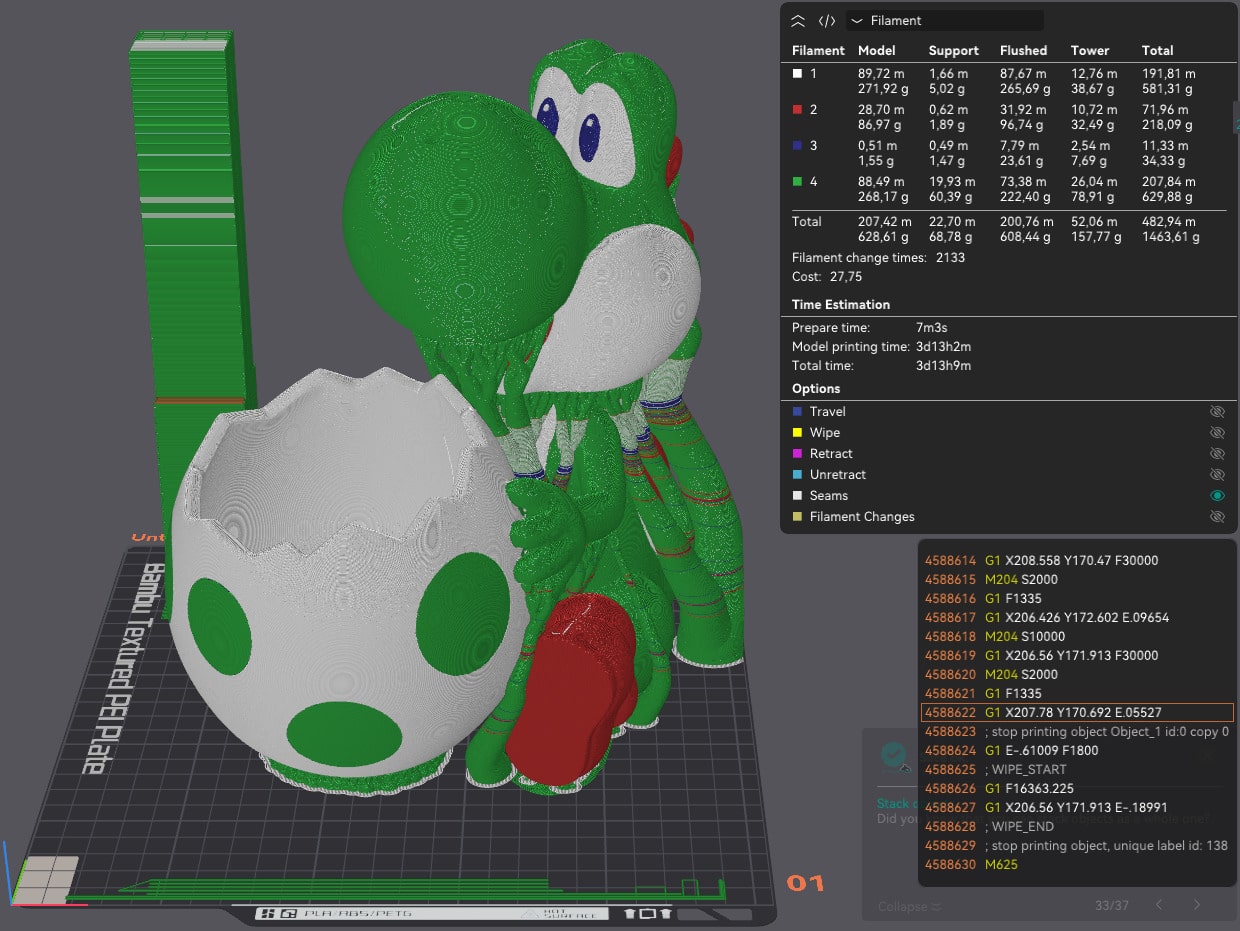Click filament 2 red color swatch
The image size is (1240, 931).
[x=797, y=110]
